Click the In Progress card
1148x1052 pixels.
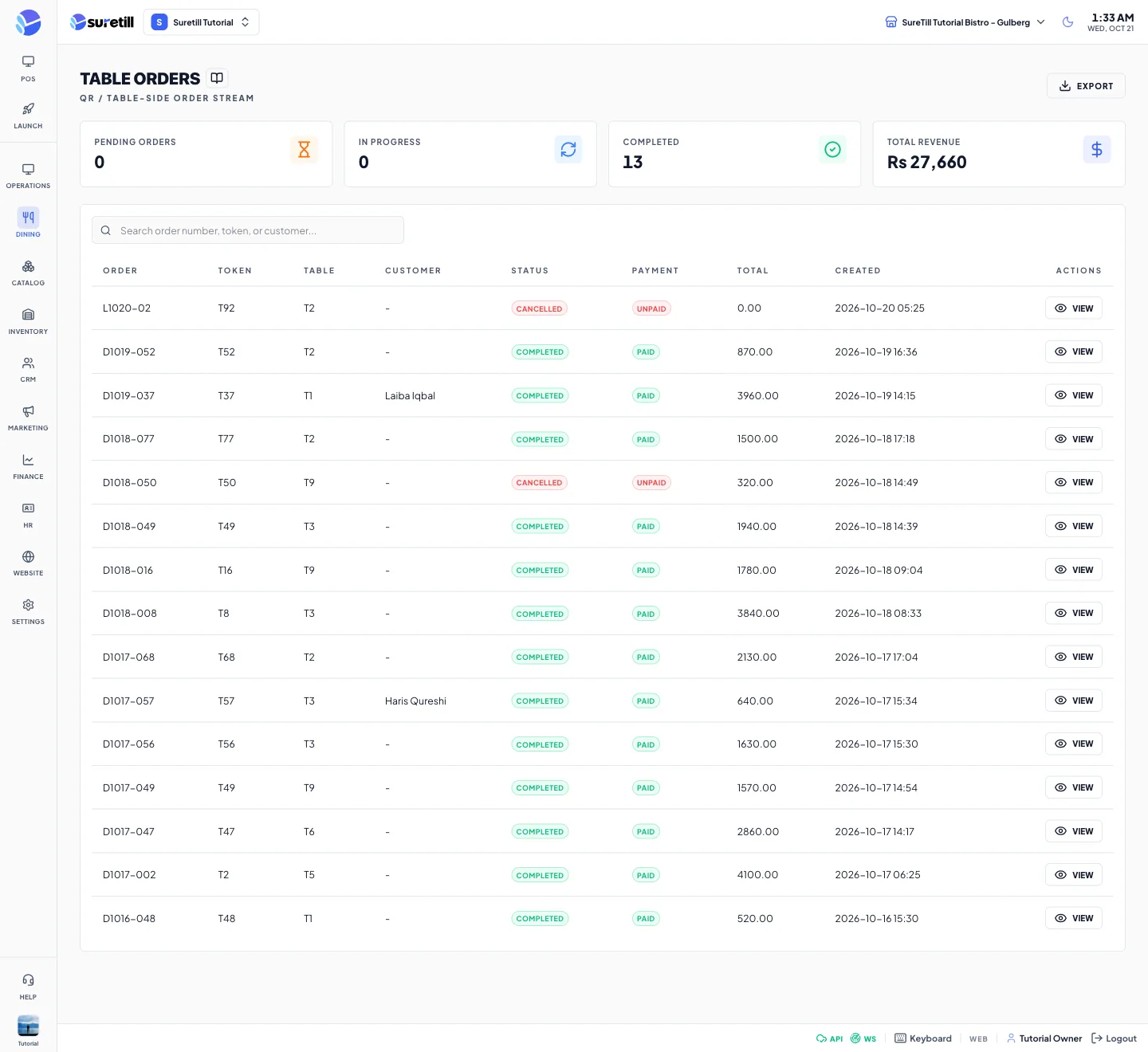[x=470, y=154]
